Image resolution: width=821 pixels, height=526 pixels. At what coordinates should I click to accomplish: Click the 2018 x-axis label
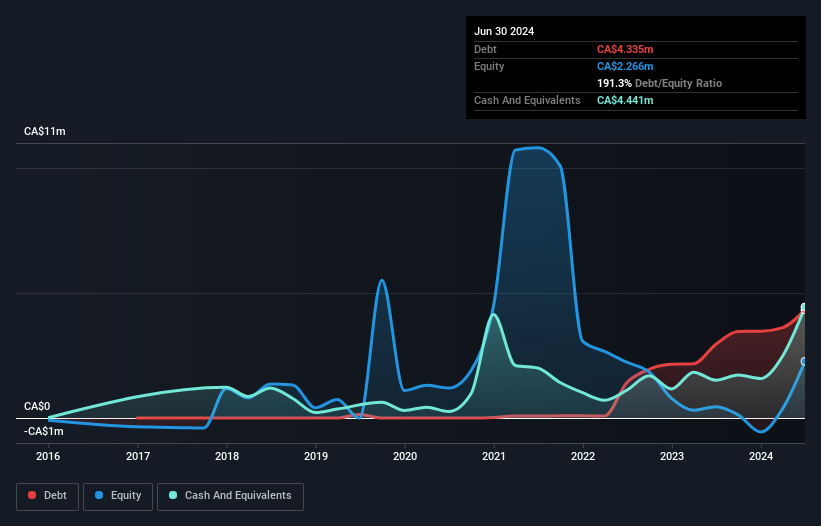(x=227, y=456)
